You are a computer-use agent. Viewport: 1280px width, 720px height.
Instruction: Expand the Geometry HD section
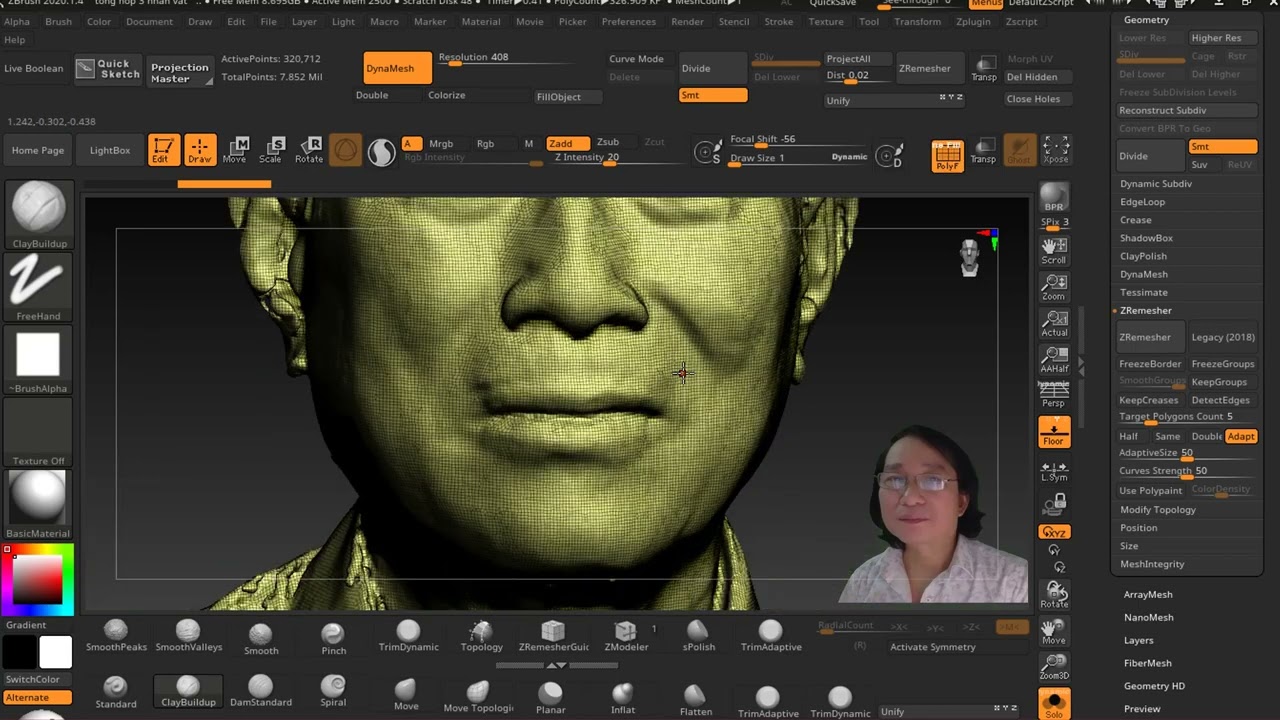[x=1154, y=686]
